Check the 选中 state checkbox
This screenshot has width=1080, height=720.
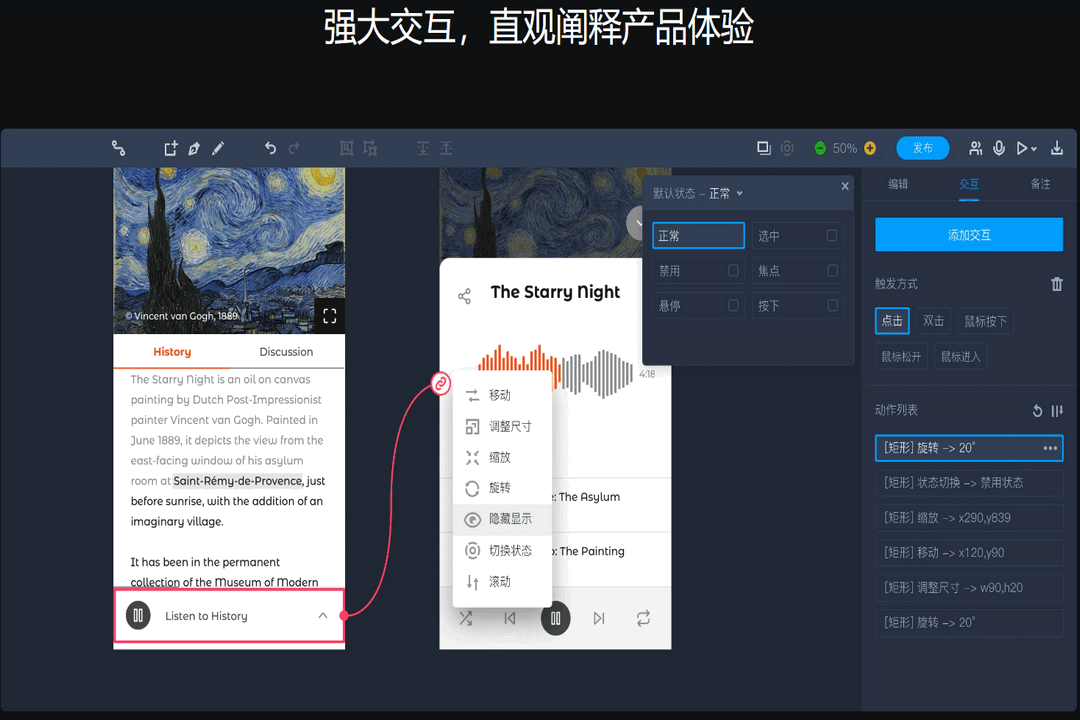(833, 235)
